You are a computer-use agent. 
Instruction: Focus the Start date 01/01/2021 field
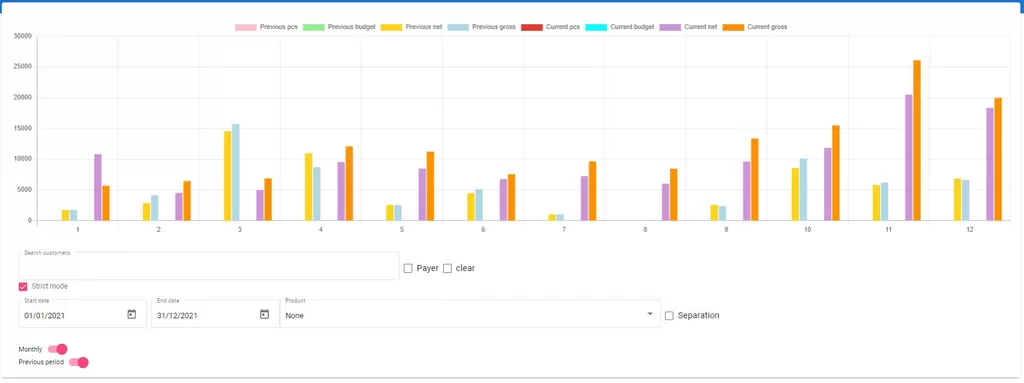coord(83,314)
